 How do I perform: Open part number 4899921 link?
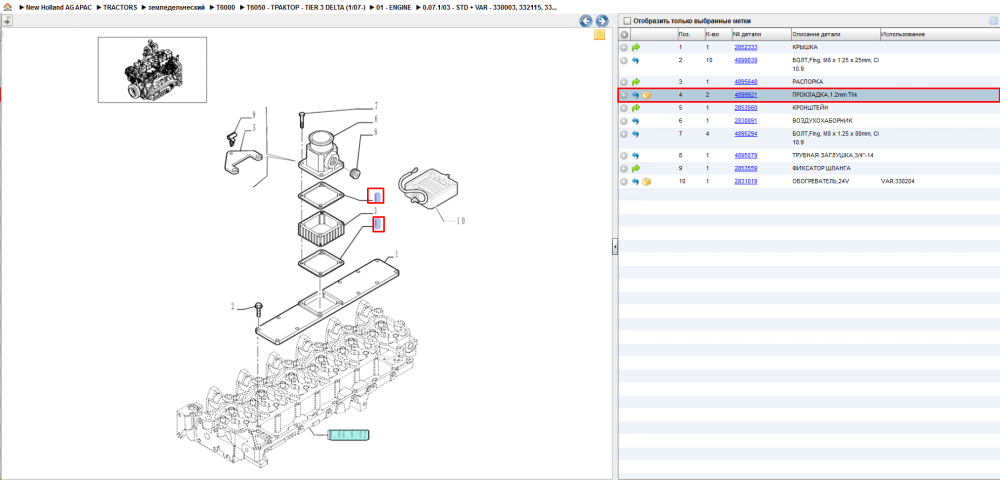click(x=746, y=96)
